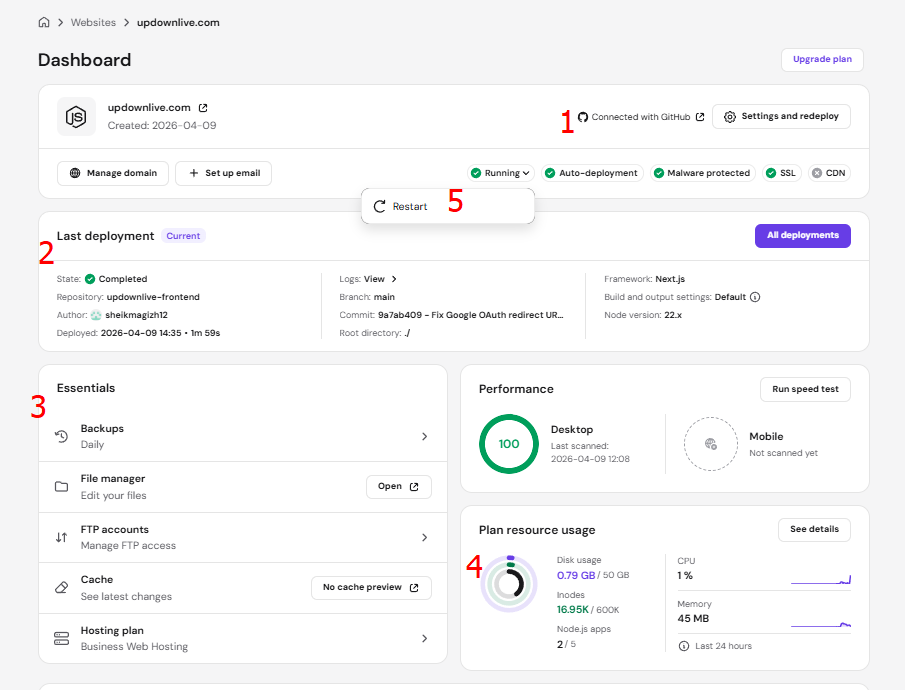Click the Auto-deployment status badge
Viewport: 905px width, 690px height.
pos(590,173)
